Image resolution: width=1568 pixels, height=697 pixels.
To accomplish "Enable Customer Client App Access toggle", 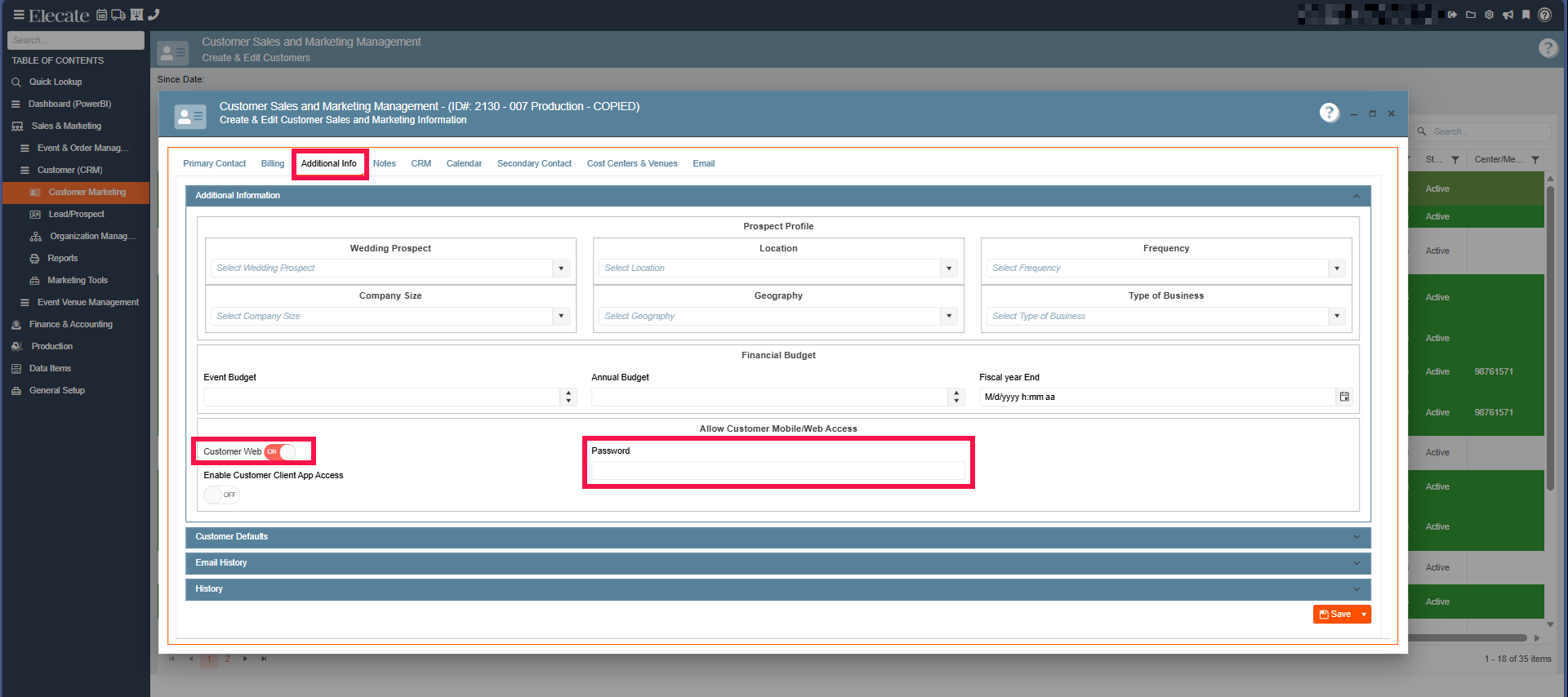I will coord(220,495).
